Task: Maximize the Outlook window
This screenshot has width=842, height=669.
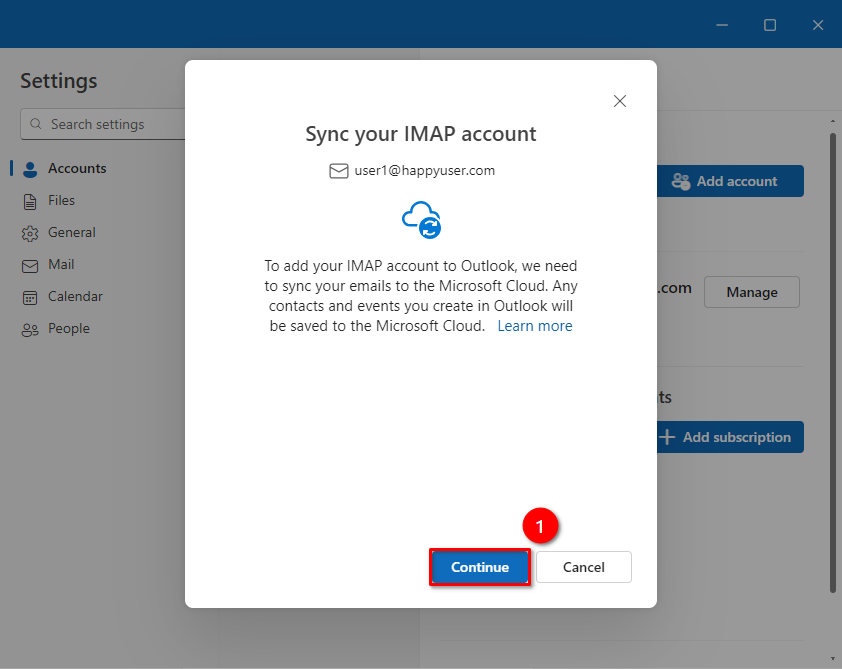Action: [x=770, y=25]
